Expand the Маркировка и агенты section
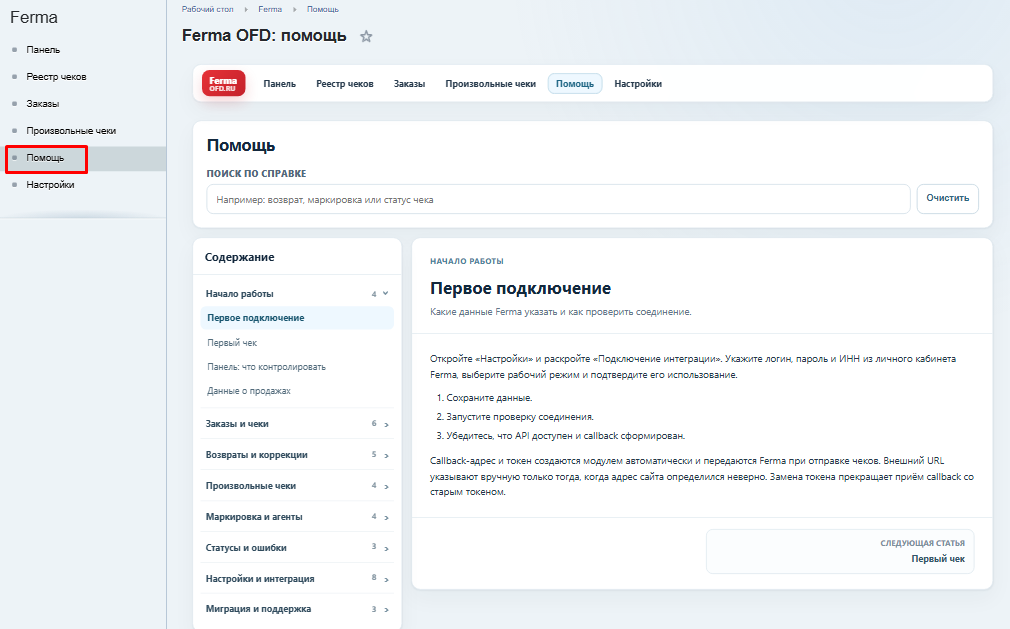 tap(297, 516)
